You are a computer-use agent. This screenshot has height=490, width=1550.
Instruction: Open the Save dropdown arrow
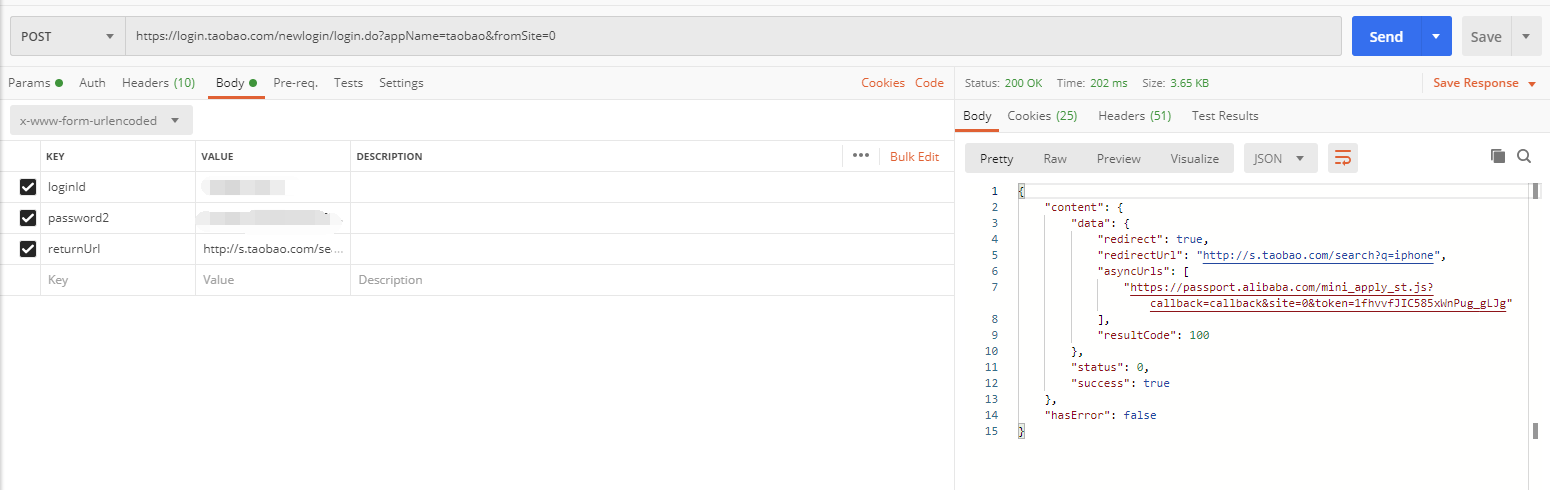[1526, 36]
